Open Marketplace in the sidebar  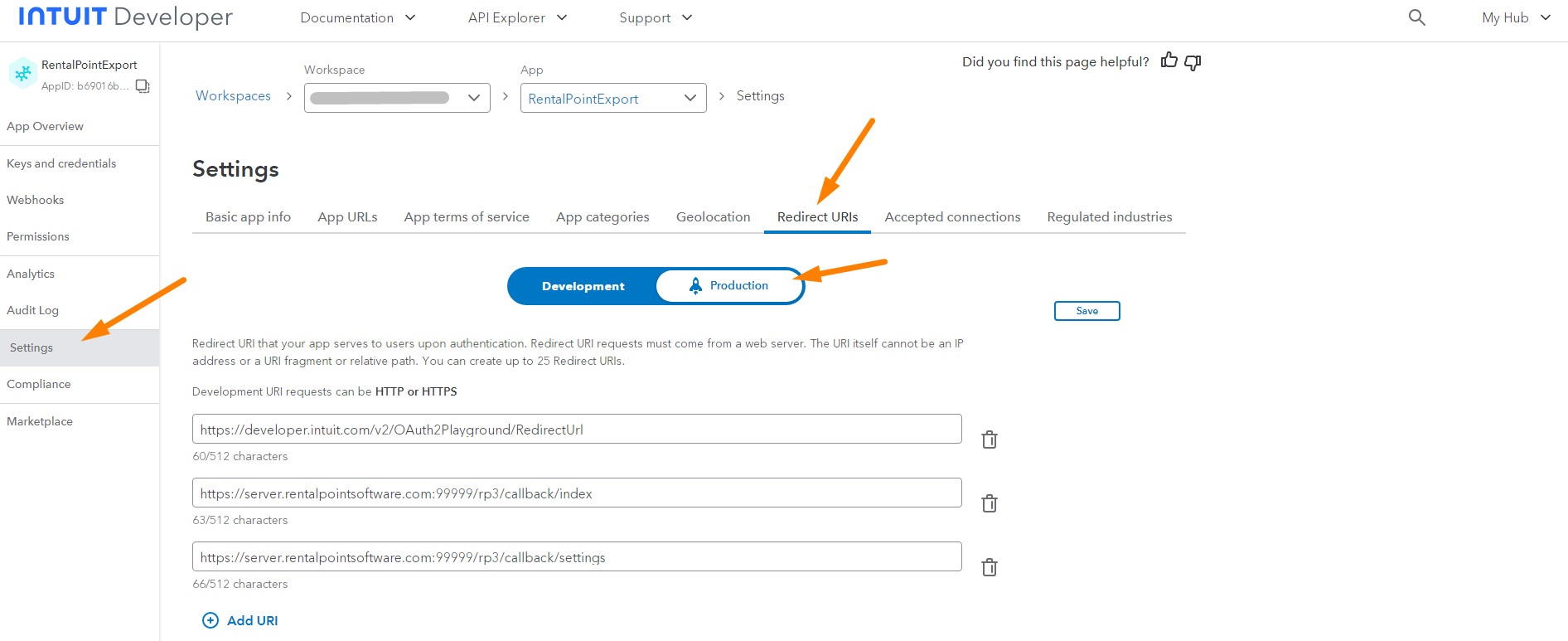(x=80, y=421)
